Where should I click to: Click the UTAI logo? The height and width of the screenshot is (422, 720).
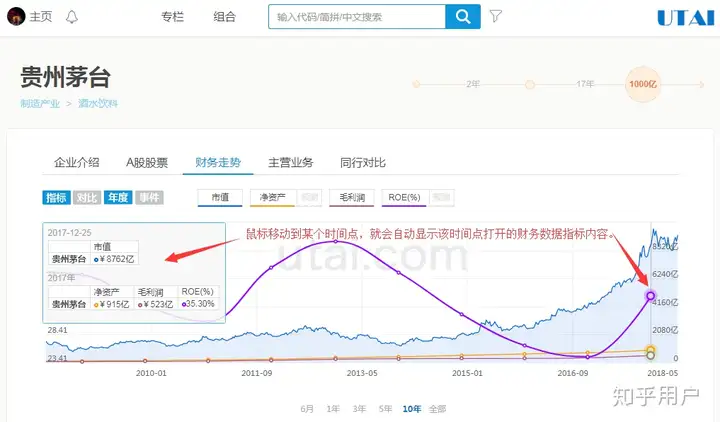tap(686, 18)
